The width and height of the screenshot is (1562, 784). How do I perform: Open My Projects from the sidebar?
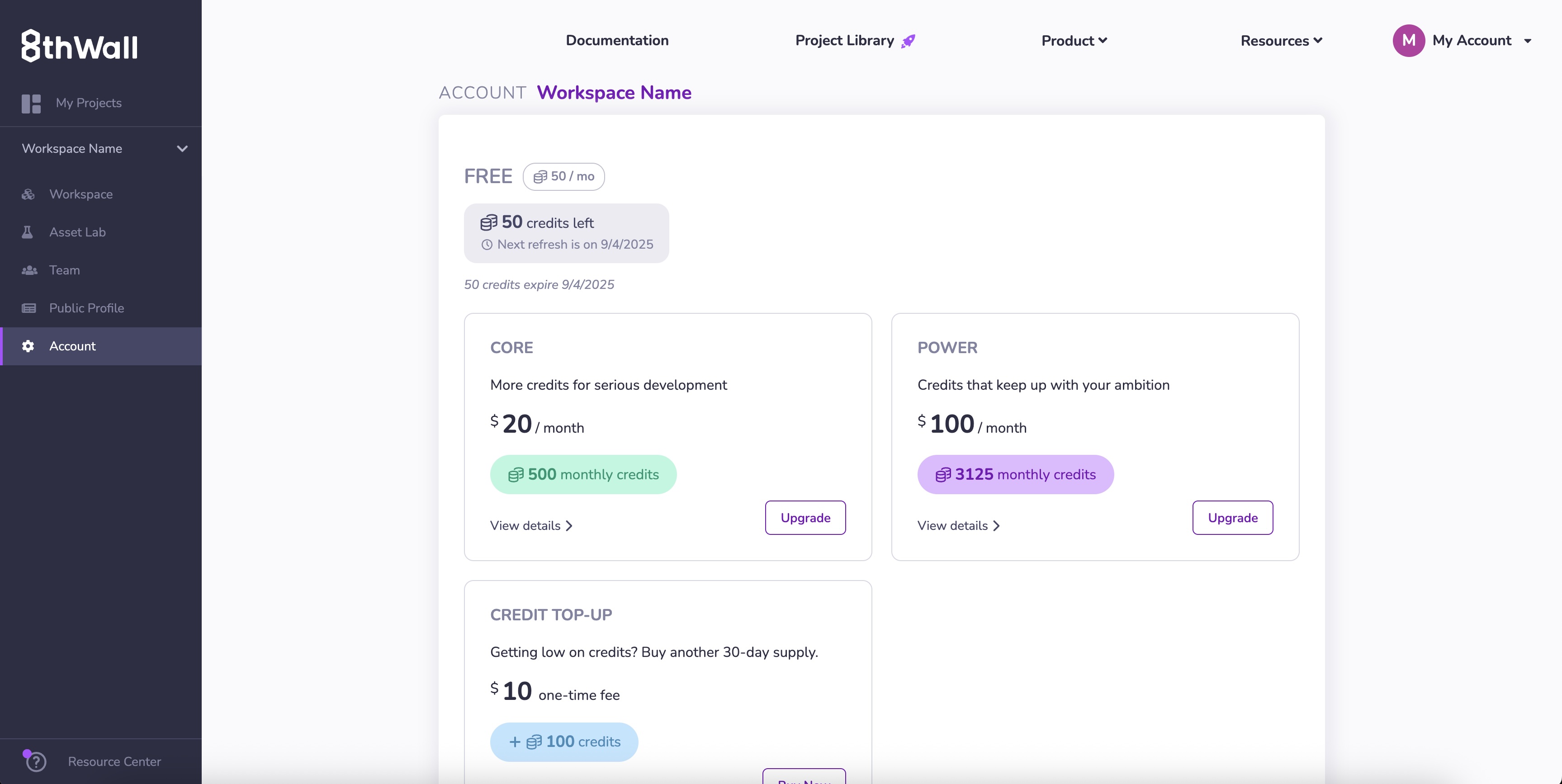(89, 103)
